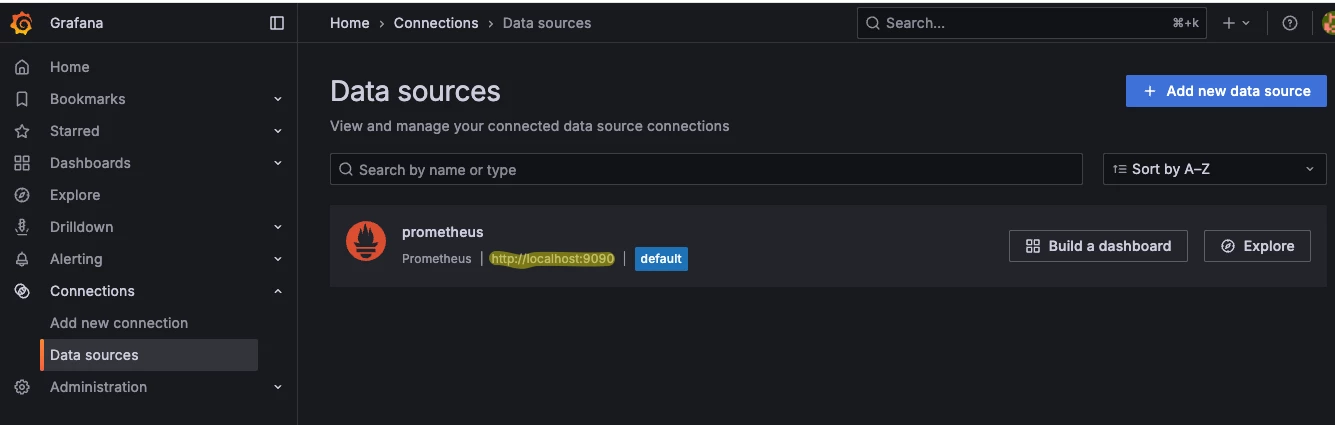Open Dashboards in the sidebar menu
Viewport: 1335px width, 425px height.
click(x=90, y=163)
